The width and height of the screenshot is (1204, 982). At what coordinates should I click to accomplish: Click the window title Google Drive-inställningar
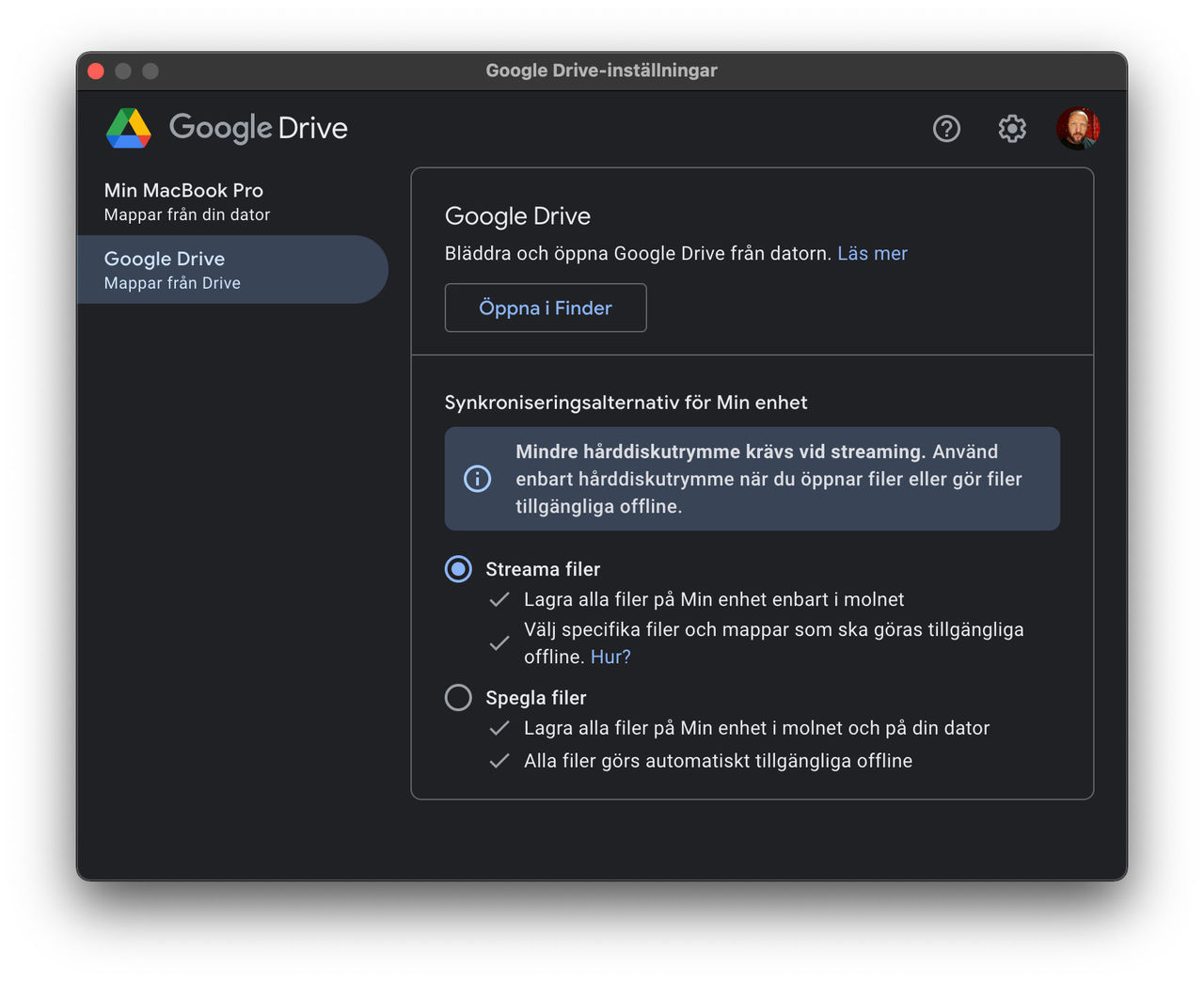click(602, 71)
